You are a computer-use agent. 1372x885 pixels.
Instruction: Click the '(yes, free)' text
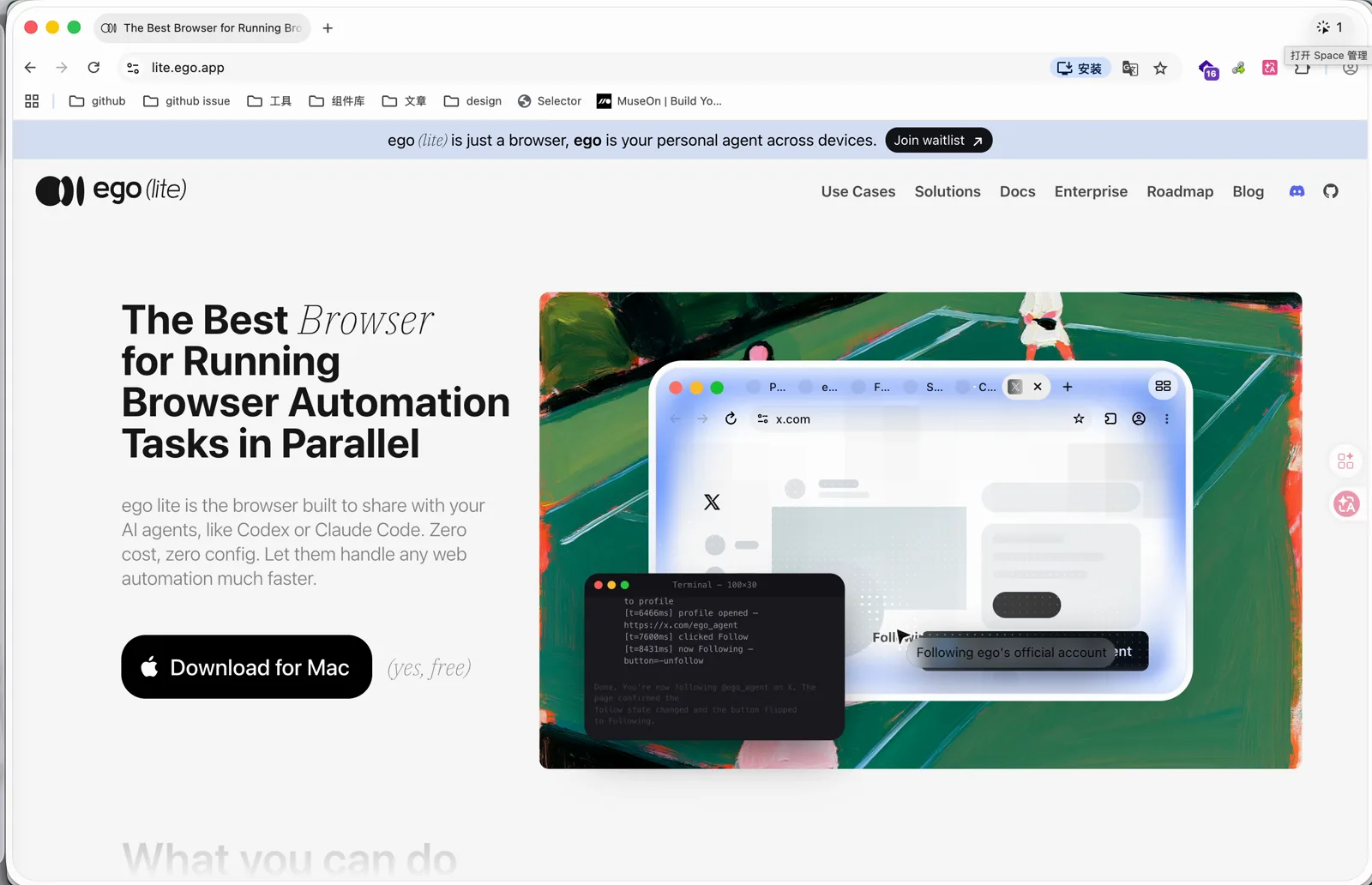(430, 668)
